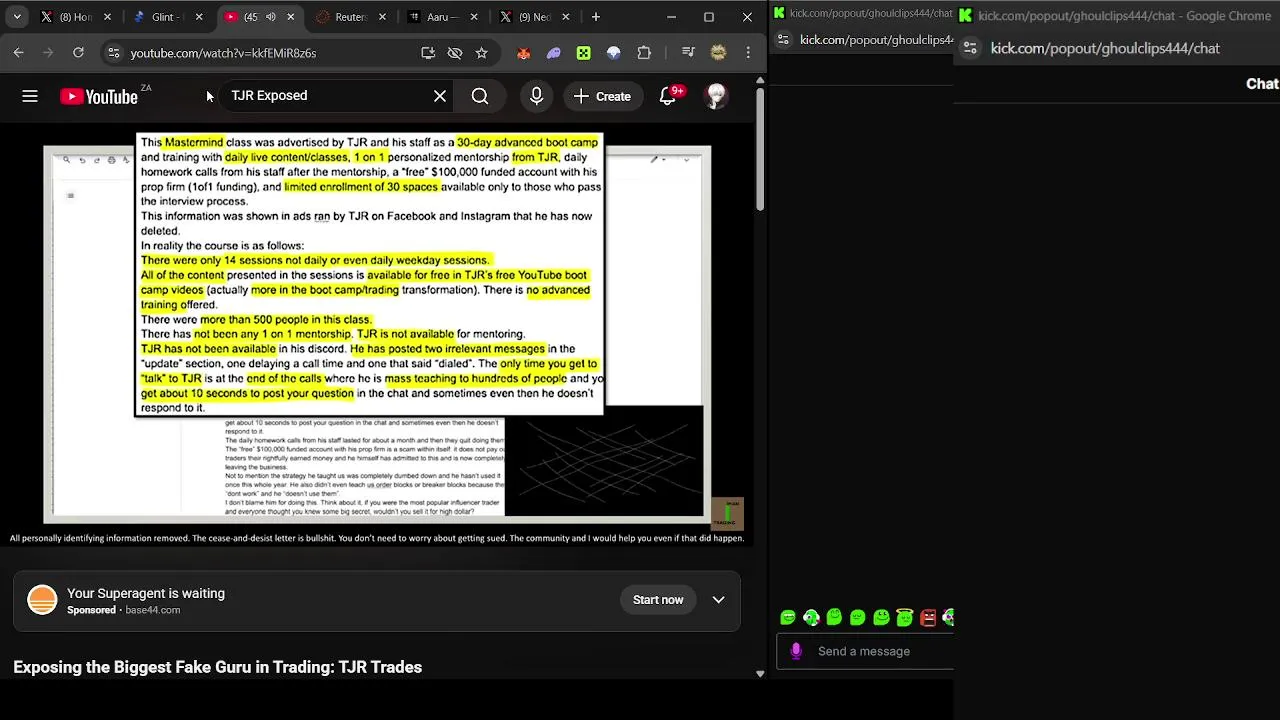View site information icon in address bar
Viewport: 1280px width, 720px height.
pos(113,53)
